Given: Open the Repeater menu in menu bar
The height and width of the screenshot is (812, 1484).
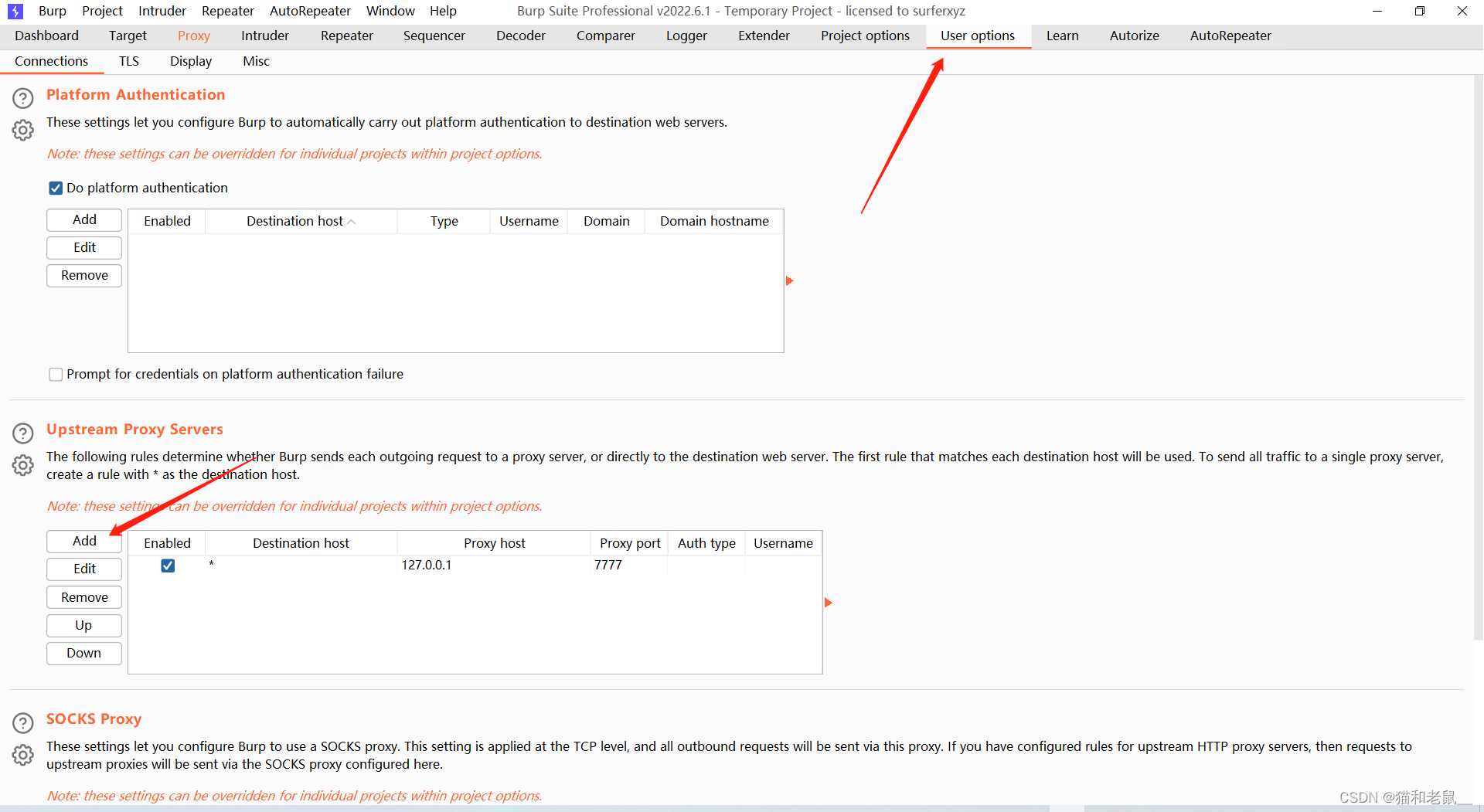Looking at the screenshot, I should click(x=228, y=11).
